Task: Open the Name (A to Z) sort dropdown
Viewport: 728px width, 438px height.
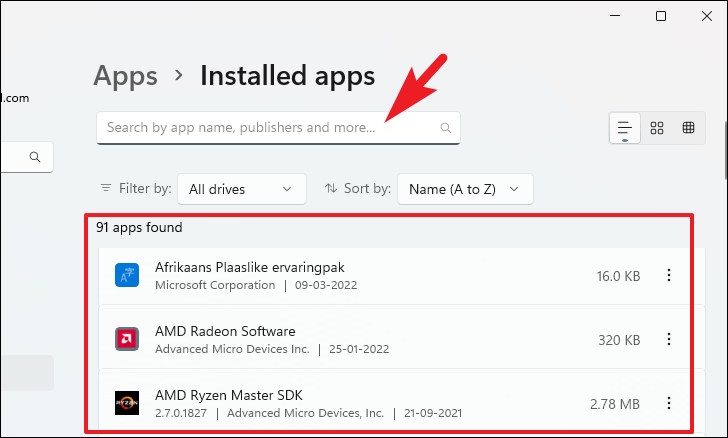Action: (x=465, y=189)
